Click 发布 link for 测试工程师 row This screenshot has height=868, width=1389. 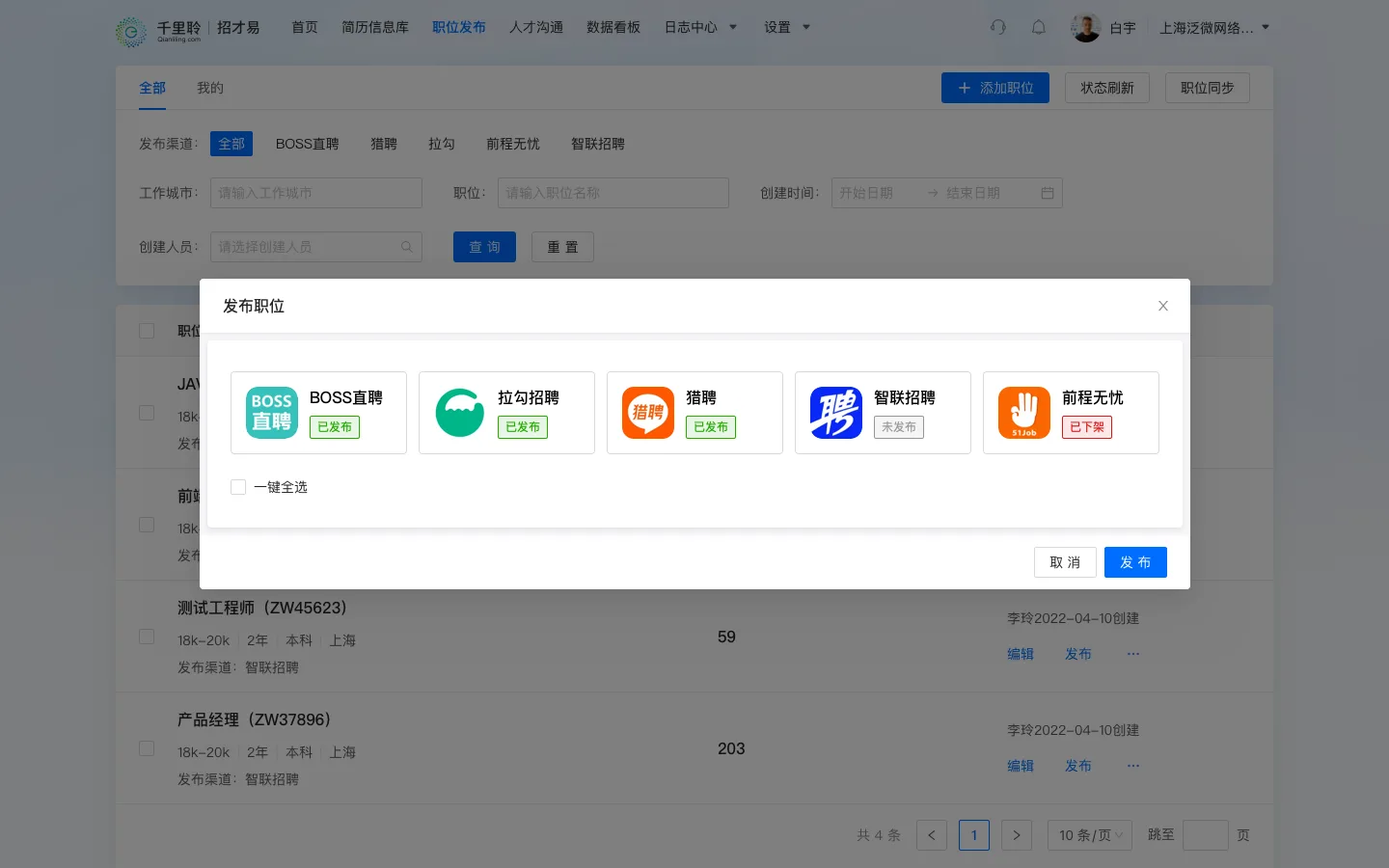click(1078, 654)
